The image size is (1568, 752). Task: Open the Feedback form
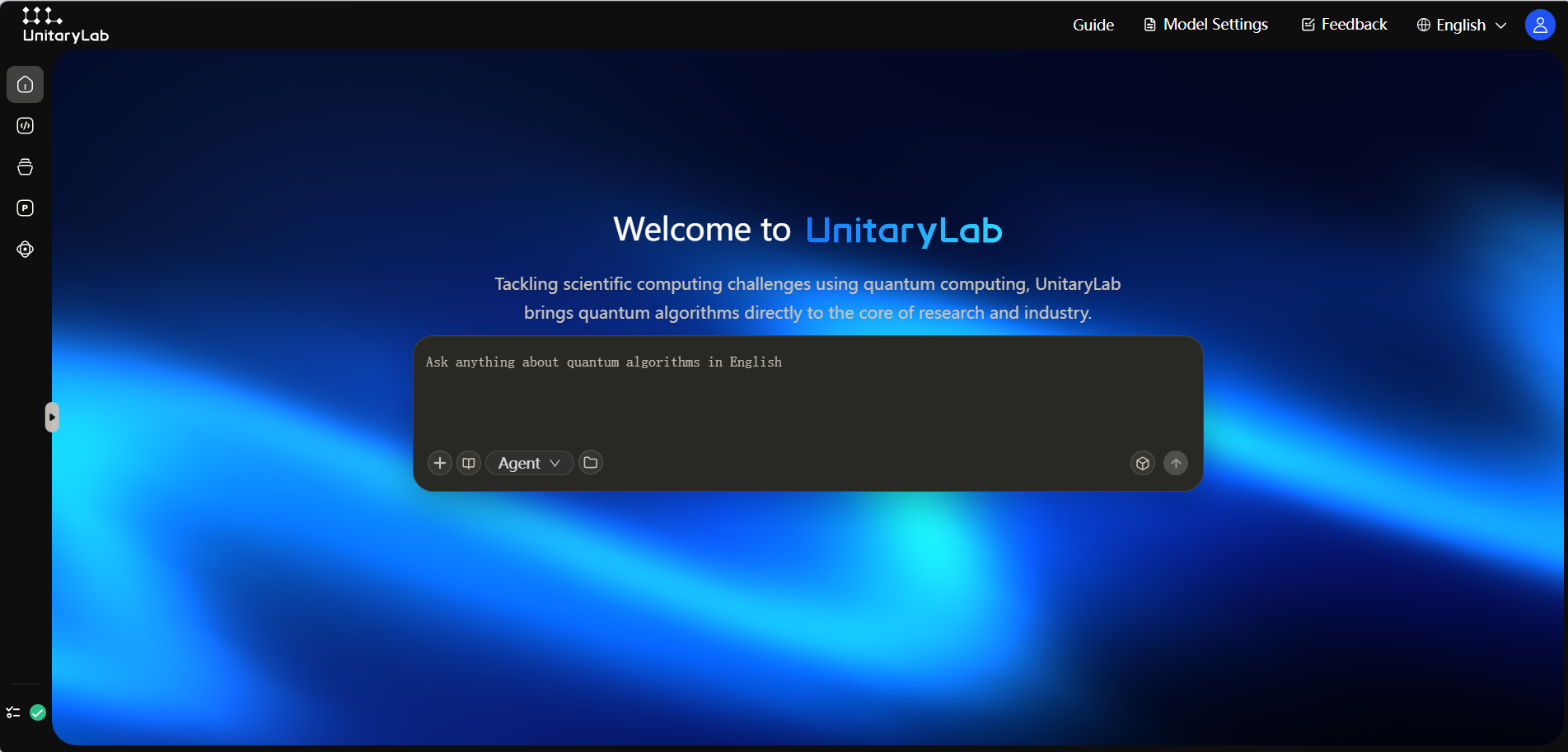pos(1344,25)
